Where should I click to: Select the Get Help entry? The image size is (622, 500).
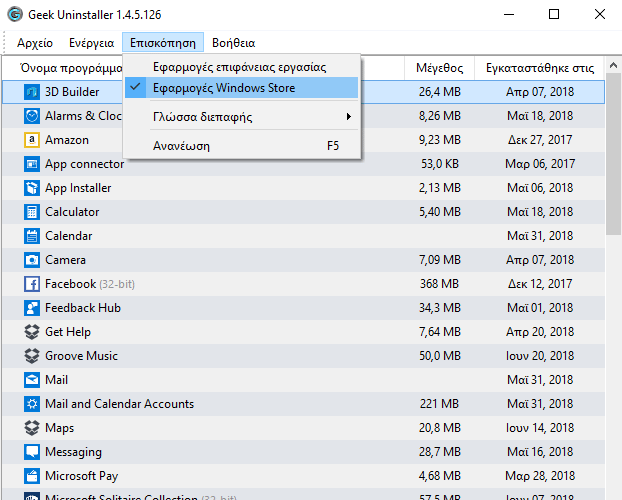tap(304, 332)
